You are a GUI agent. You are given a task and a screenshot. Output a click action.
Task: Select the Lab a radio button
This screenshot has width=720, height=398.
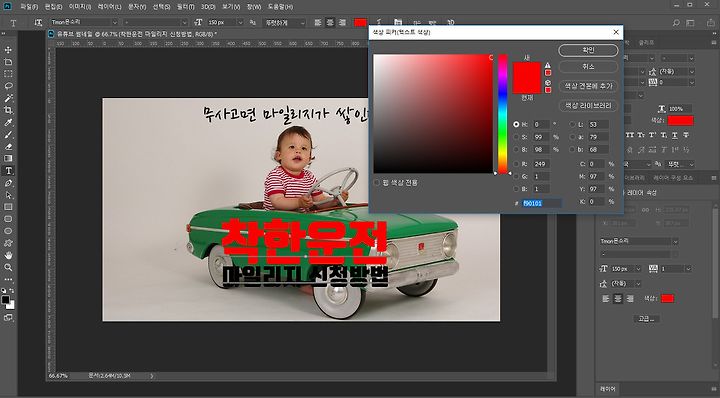click(x=572, y=137)
